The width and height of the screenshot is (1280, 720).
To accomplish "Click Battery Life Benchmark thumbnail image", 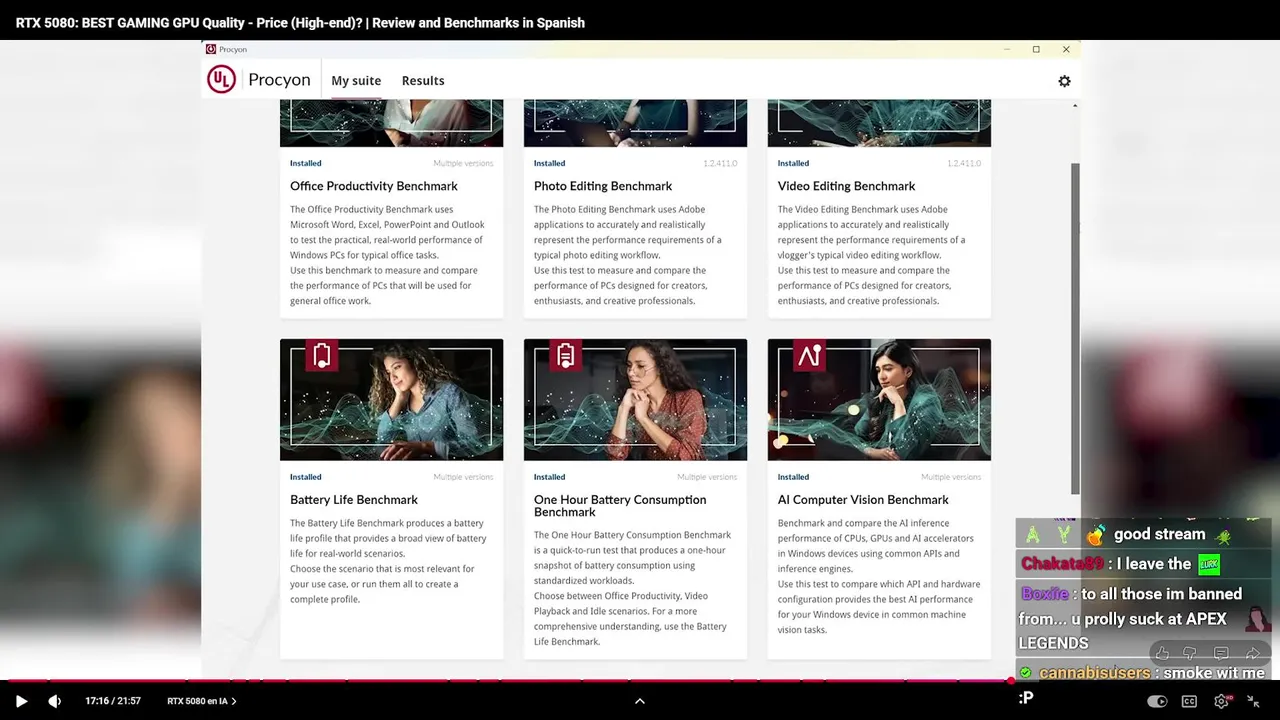I will [391, 400].
